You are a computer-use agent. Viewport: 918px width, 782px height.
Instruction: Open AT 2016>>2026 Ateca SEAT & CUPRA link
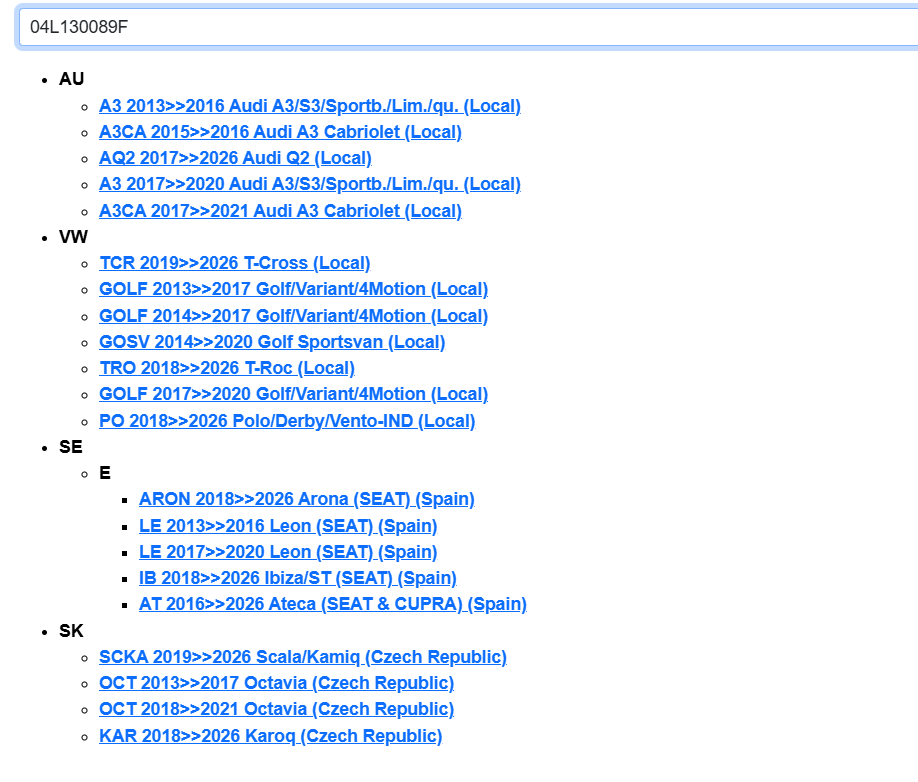click(x=332, y=604)
